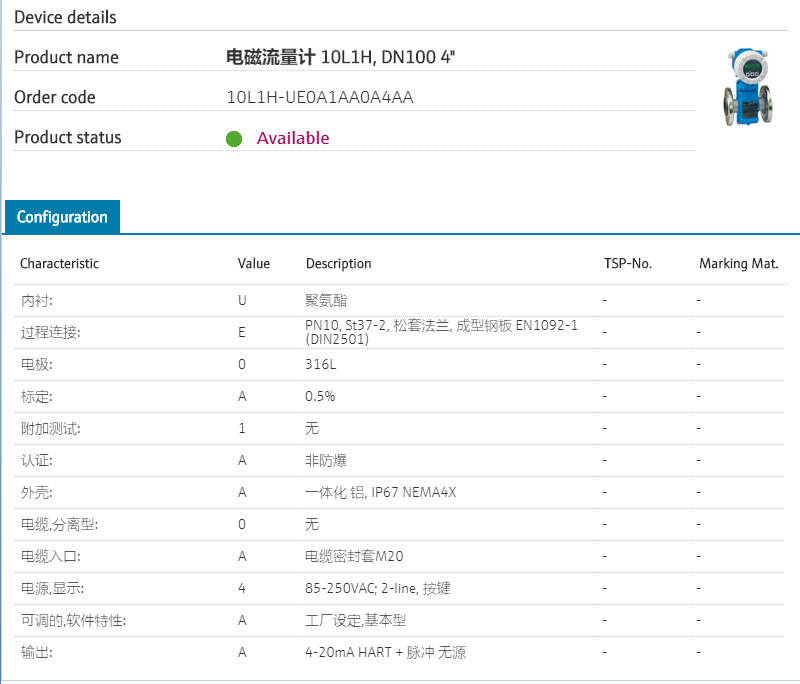Click the Description column header
The image size is (800, 684).
[x=338, y=264]
